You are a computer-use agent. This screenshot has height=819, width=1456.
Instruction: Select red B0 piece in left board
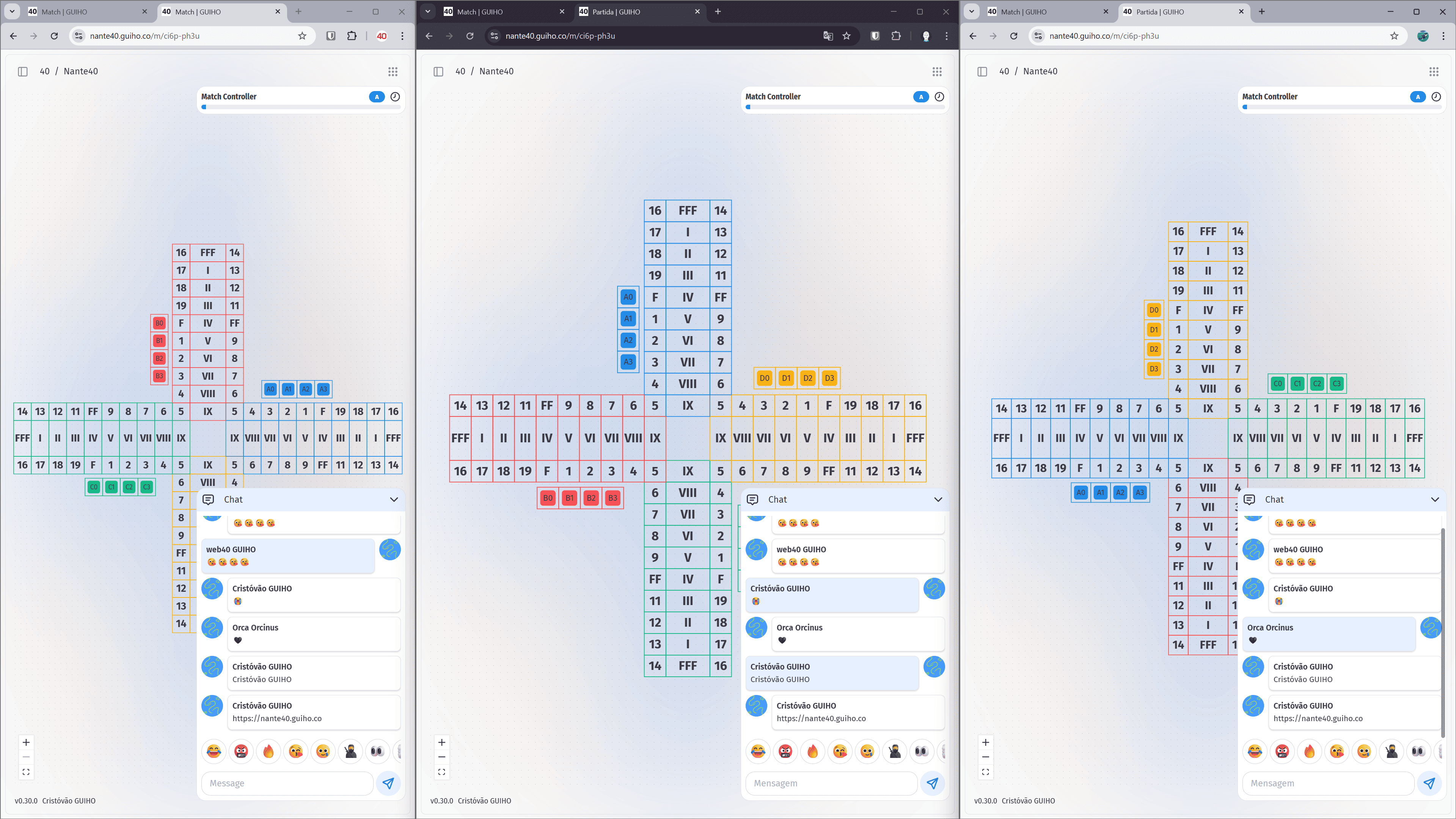[x=159, y=323]
